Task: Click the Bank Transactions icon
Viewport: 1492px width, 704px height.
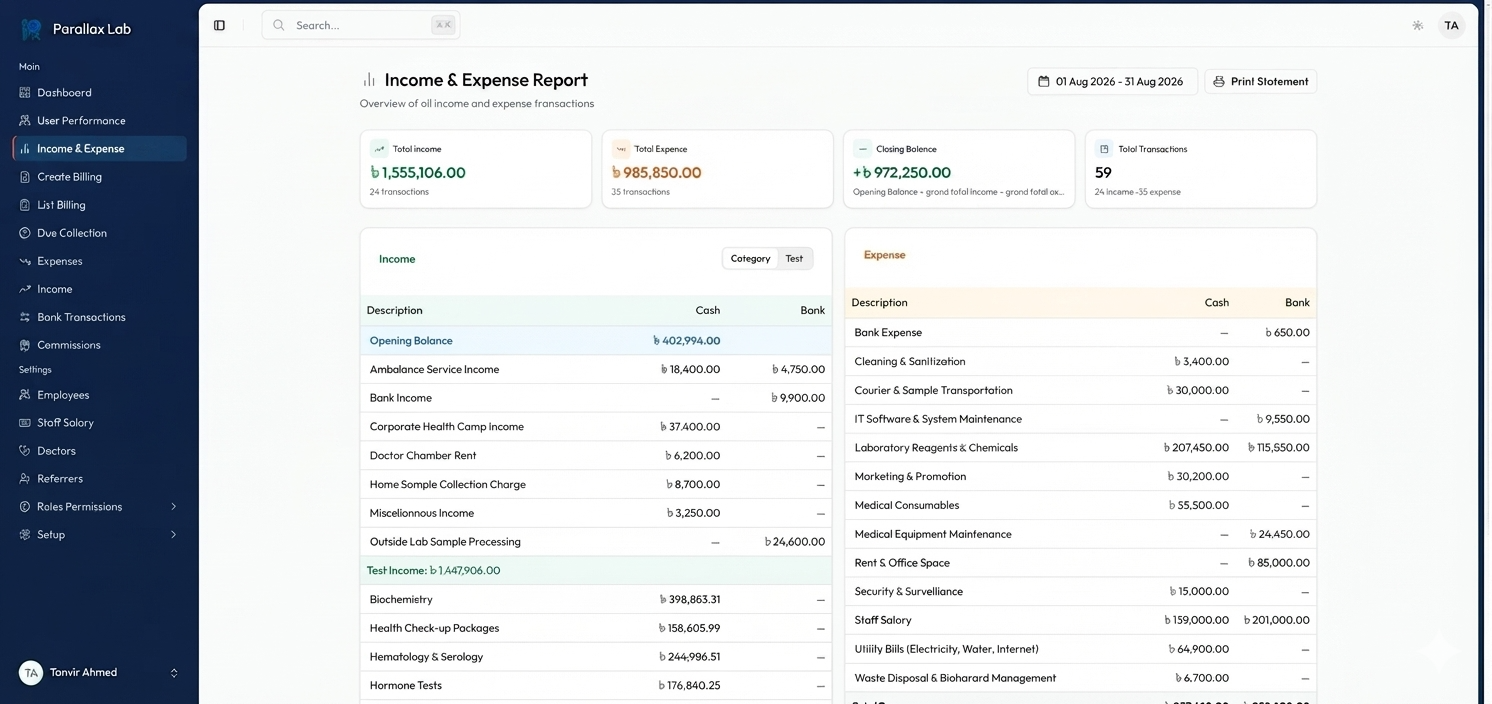Action: (x=25, y=317)
